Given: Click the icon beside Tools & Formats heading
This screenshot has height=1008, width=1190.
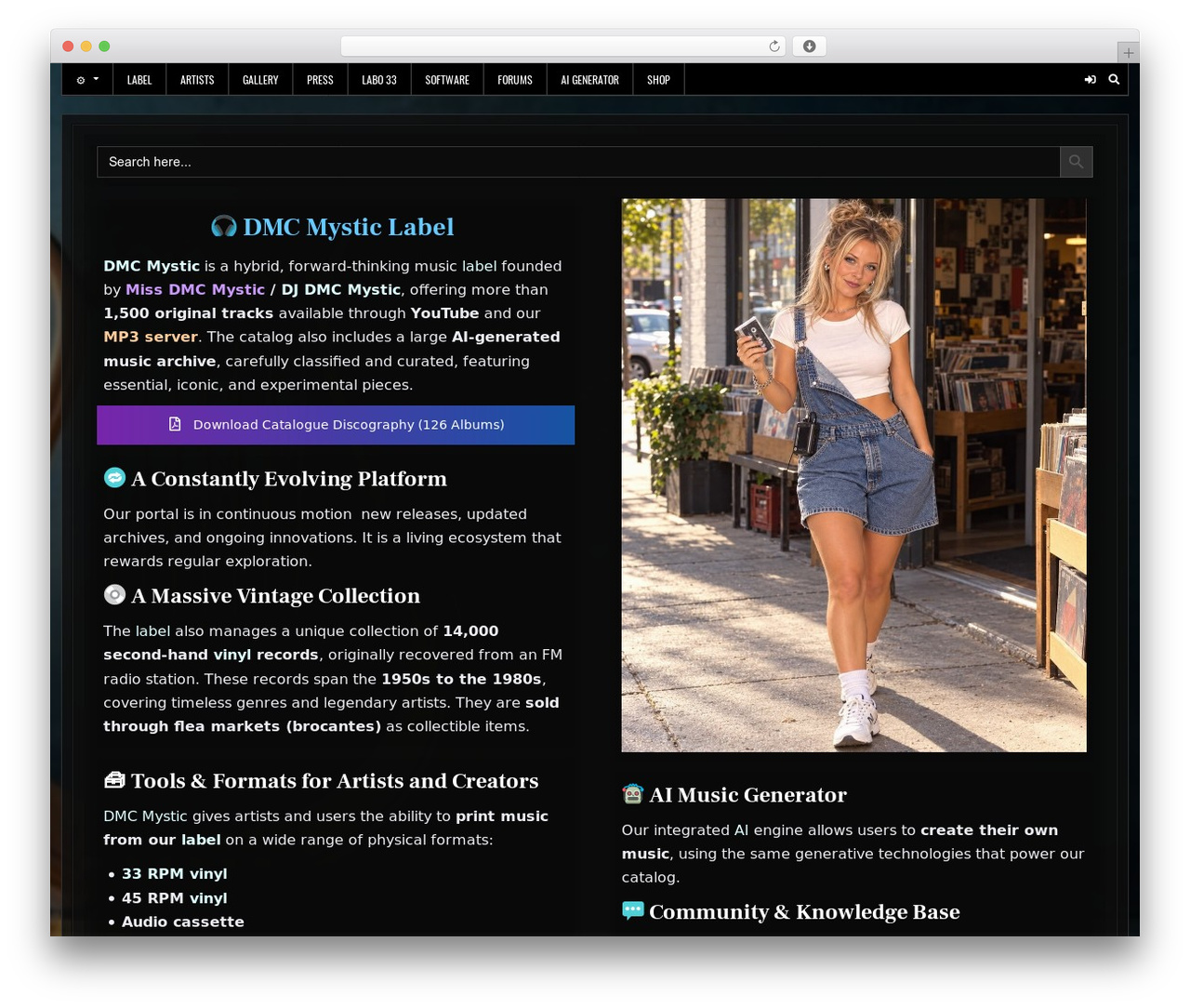Looking at the screenshot, I should click(x=114, y=779).
